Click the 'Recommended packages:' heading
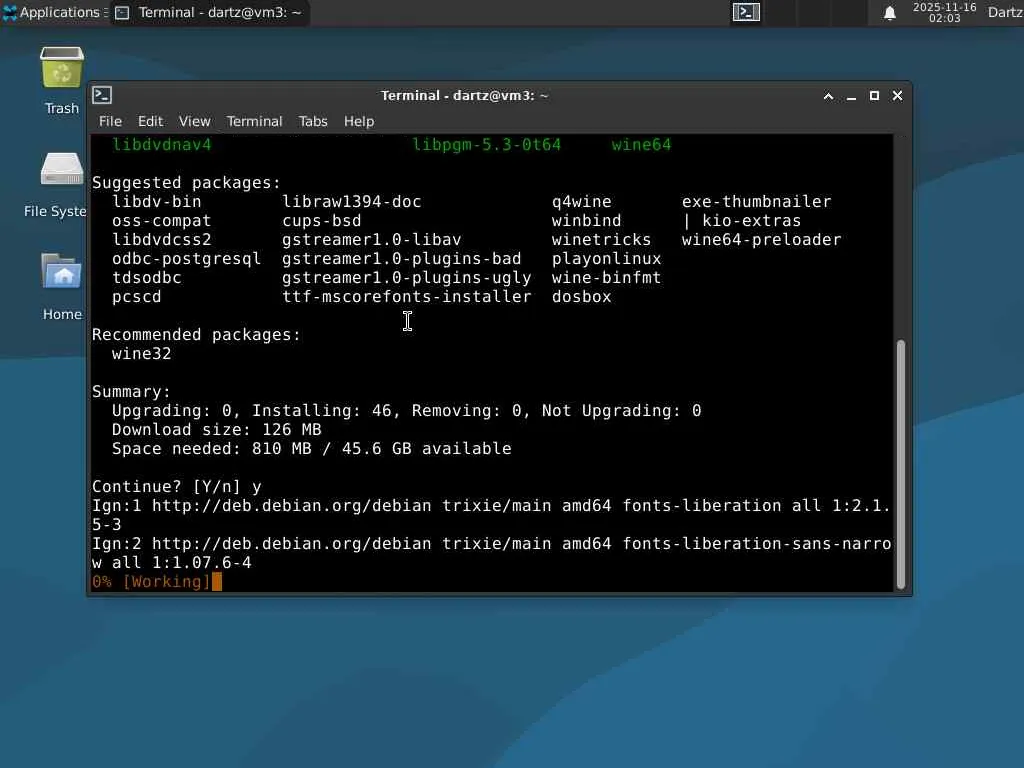1024x768 pixels. click(196, 335)
